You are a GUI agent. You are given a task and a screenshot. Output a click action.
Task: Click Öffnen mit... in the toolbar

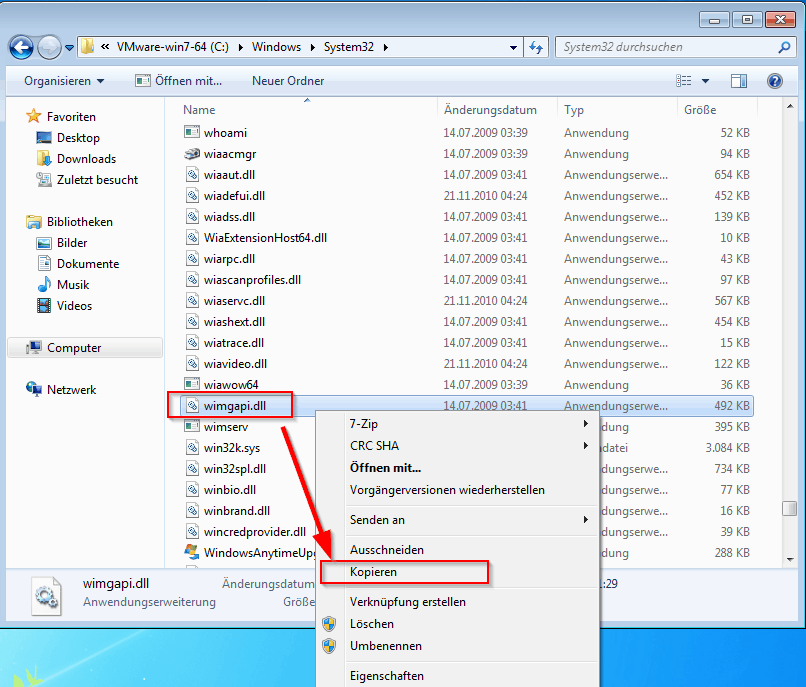click(x=178, y=81)
